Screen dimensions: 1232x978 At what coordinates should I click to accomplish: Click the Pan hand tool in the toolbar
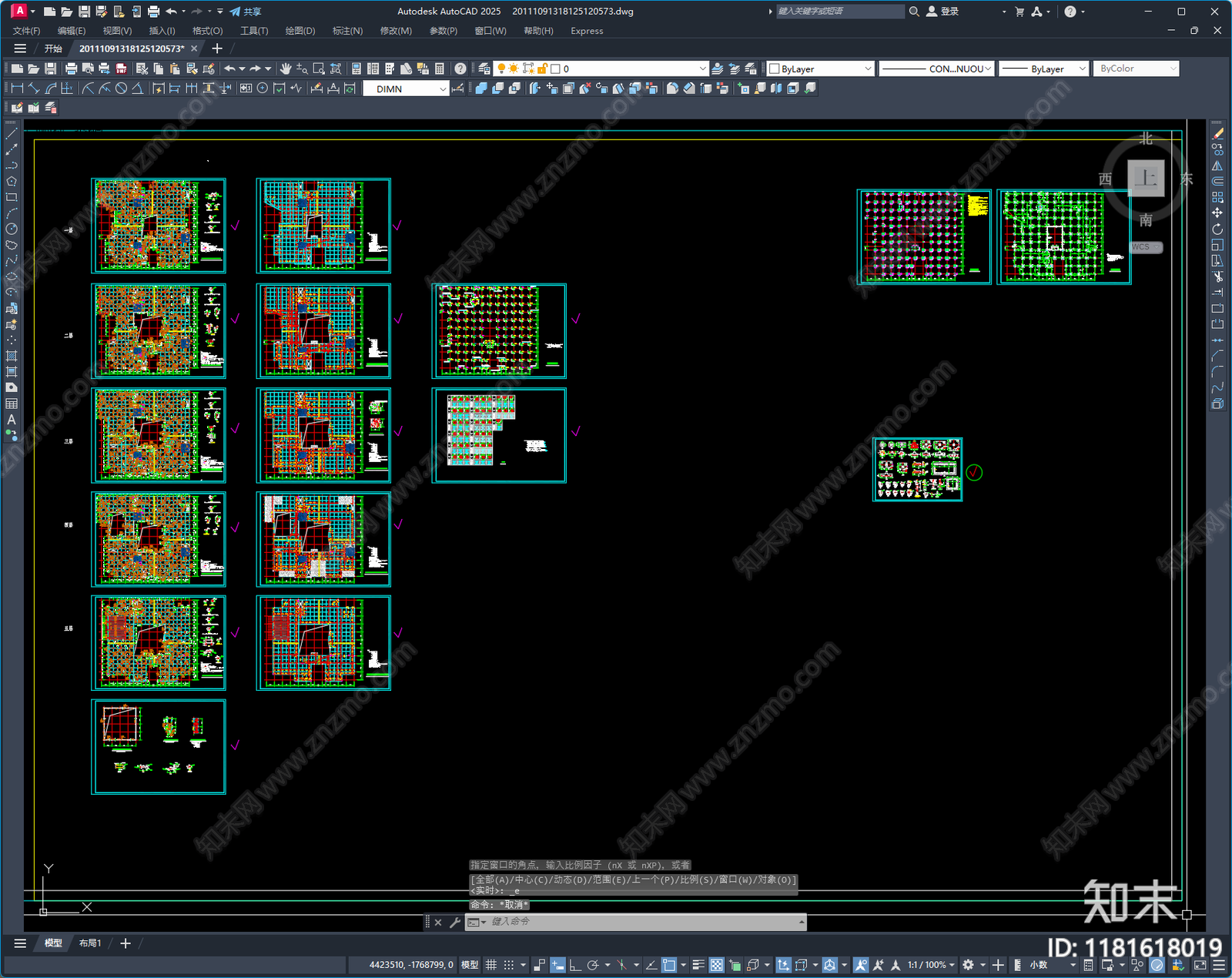click(x=286, y=69)
